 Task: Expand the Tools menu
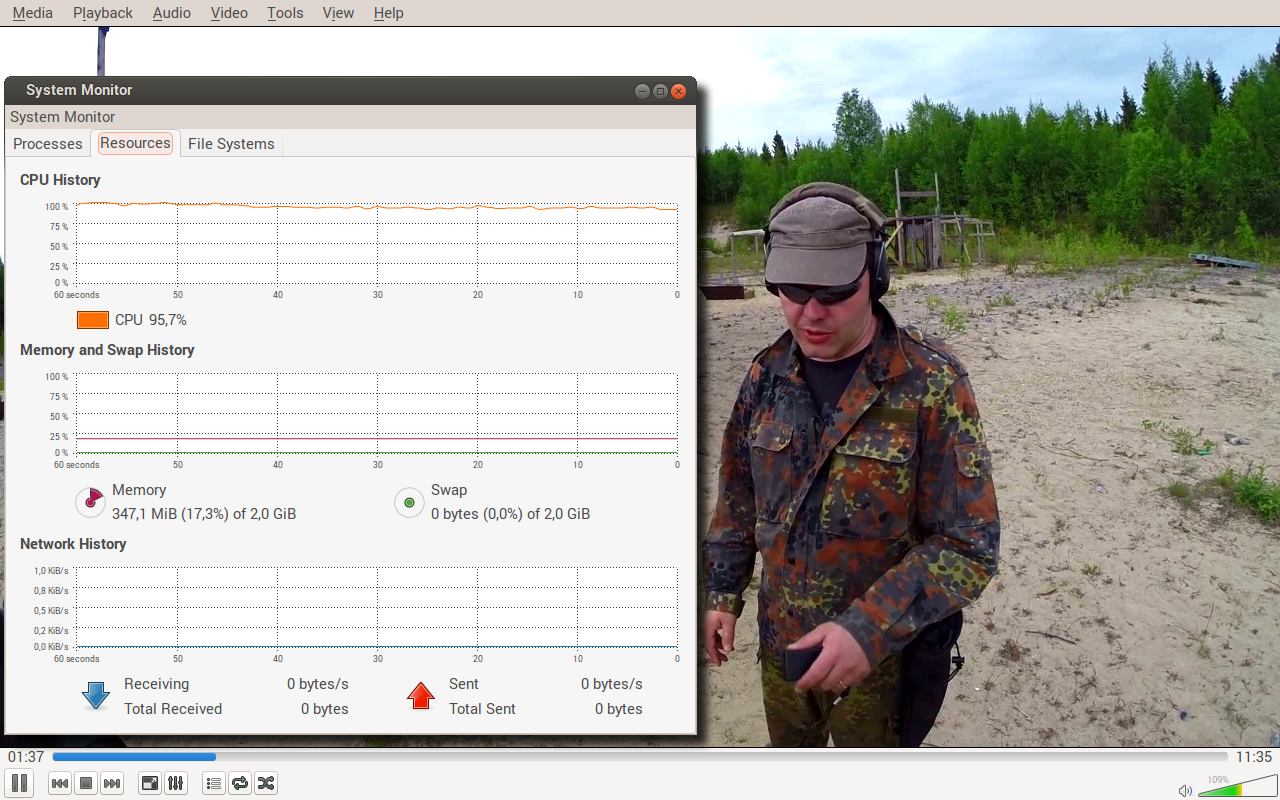(x=285, y=13)
